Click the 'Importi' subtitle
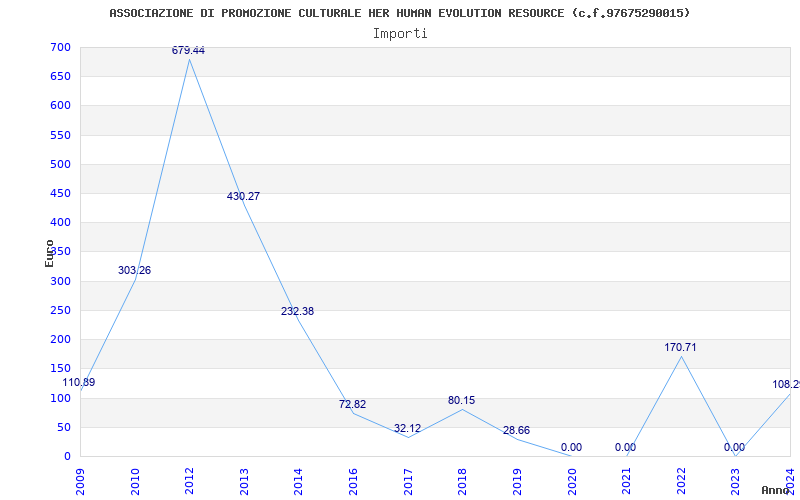Screen dimensions: 800x500 pos(400,34)
